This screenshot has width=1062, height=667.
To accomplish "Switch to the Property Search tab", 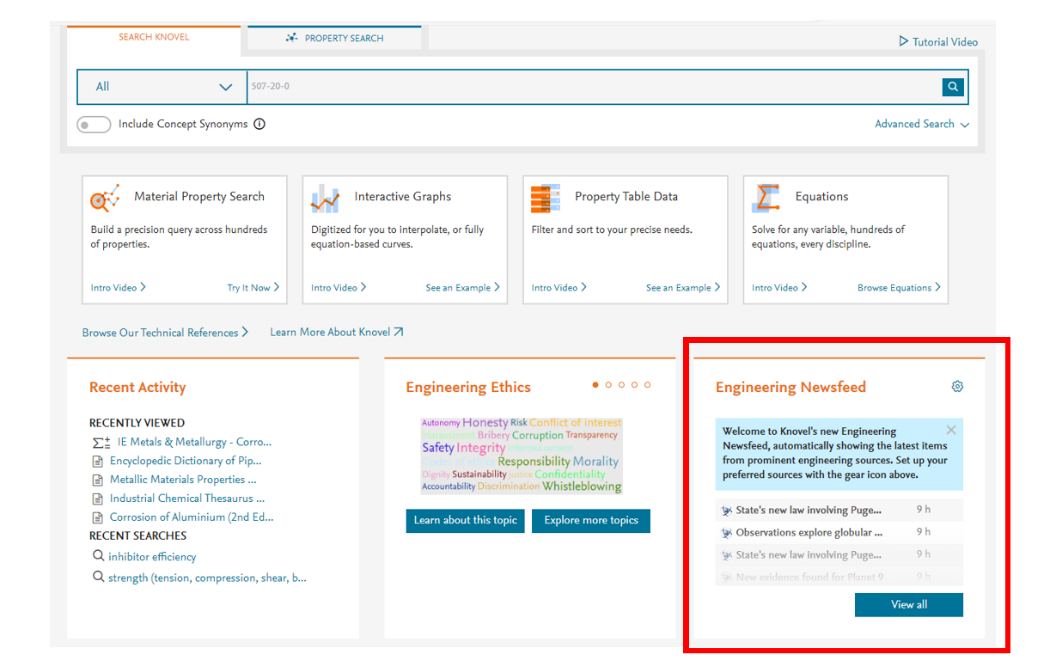I will pos(335,38).
